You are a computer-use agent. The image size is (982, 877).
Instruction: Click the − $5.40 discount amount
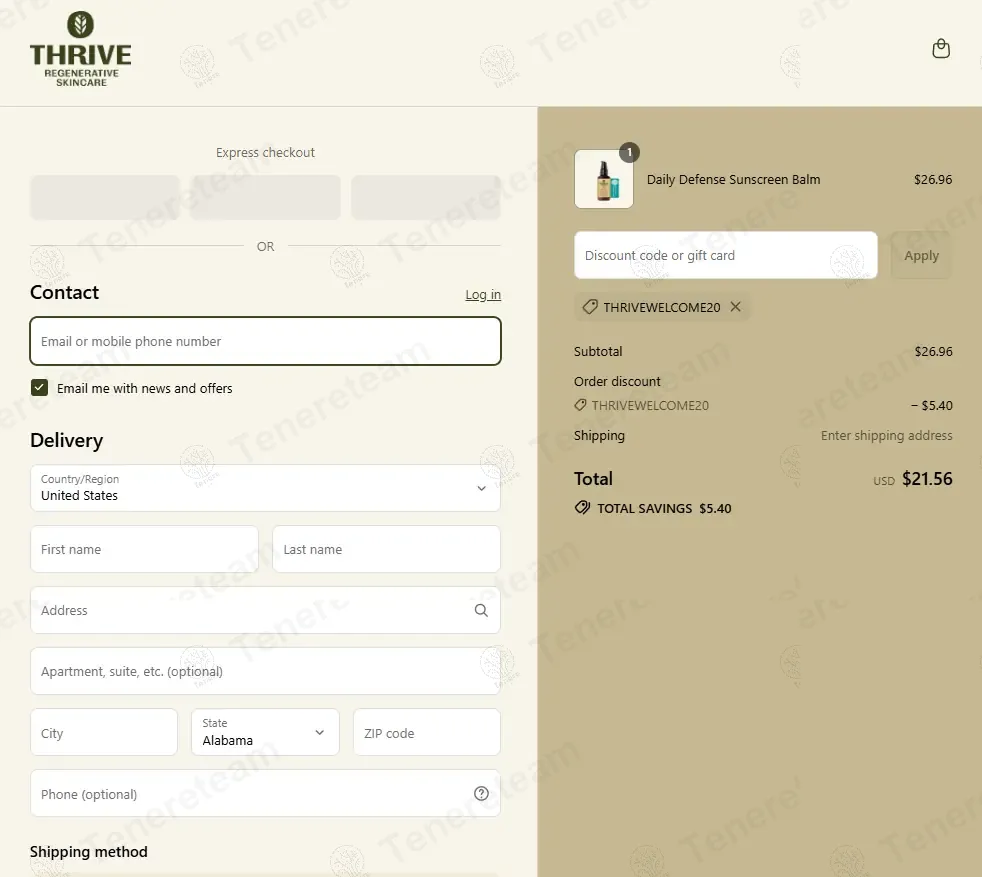932,405
